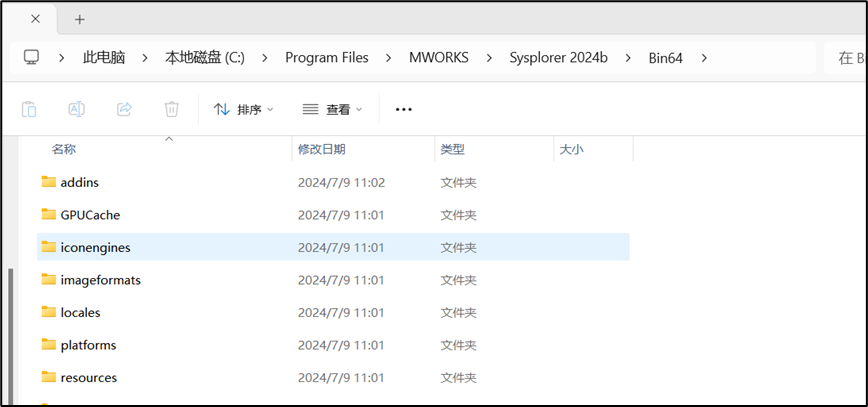Click the search box beside address bar
Screen dimensions: 868x407
click(x=846, y=58)
